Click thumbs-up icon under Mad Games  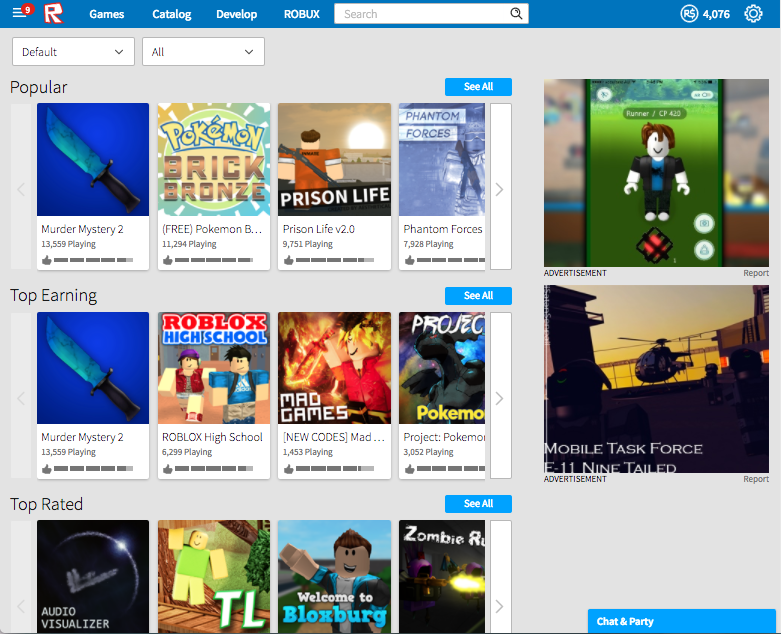(x=288, y=469)
